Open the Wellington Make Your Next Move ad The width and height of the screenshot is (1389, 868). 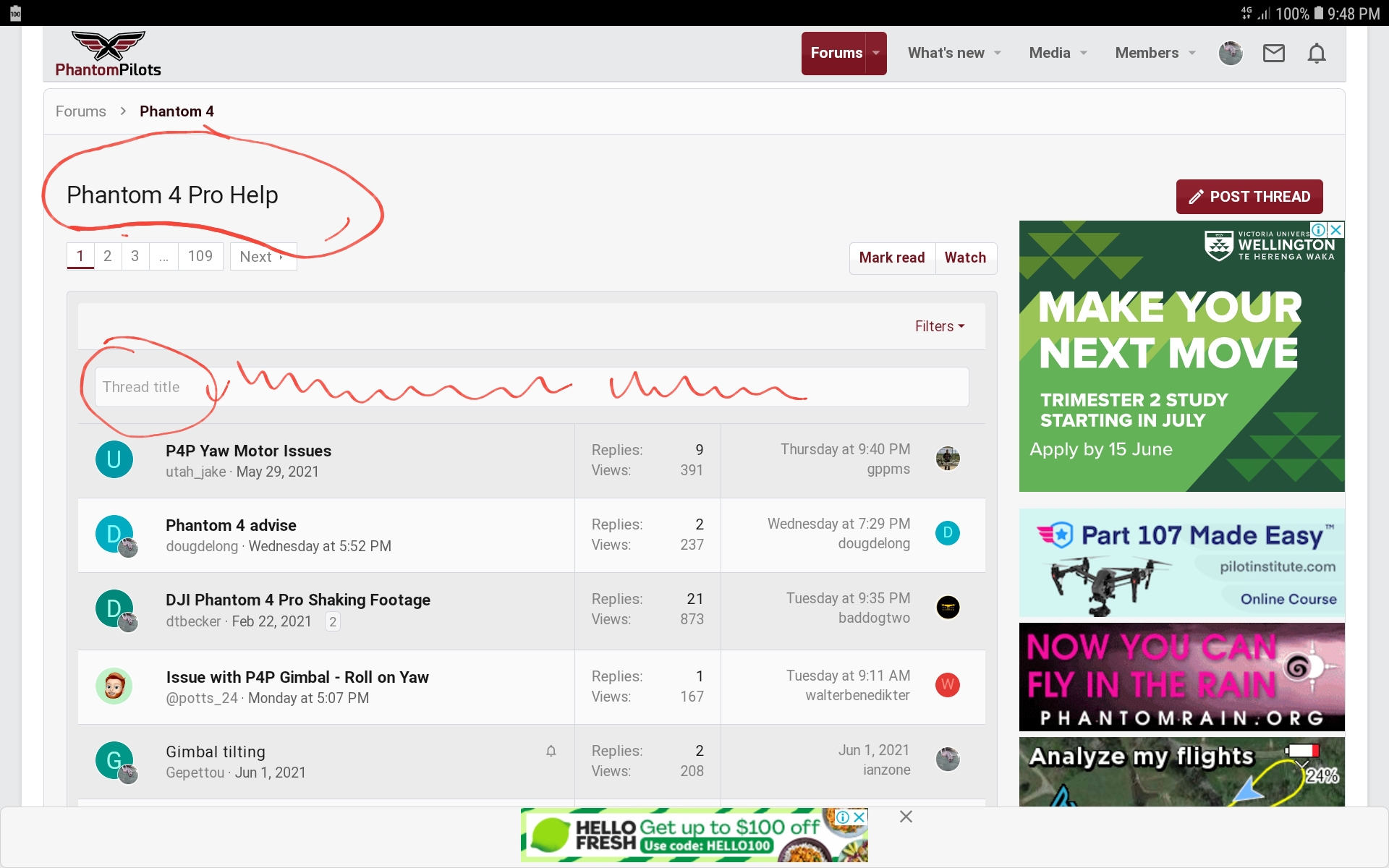pos(1182,356)
